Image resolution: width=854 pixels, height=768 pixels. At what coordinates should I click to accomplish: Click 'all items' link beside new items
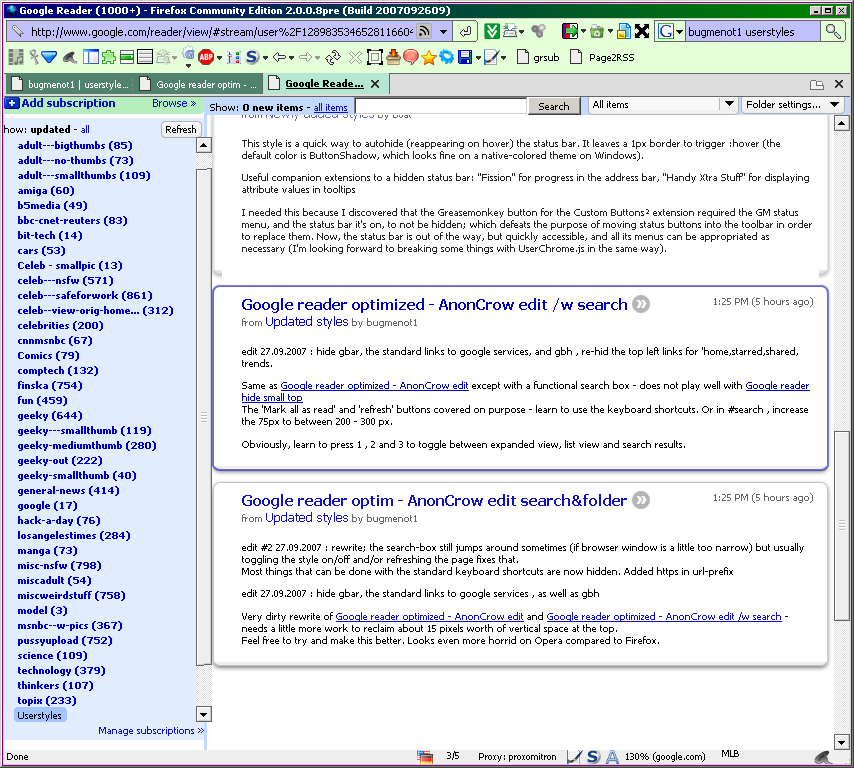pyautogui.click(x=331, y=108)
